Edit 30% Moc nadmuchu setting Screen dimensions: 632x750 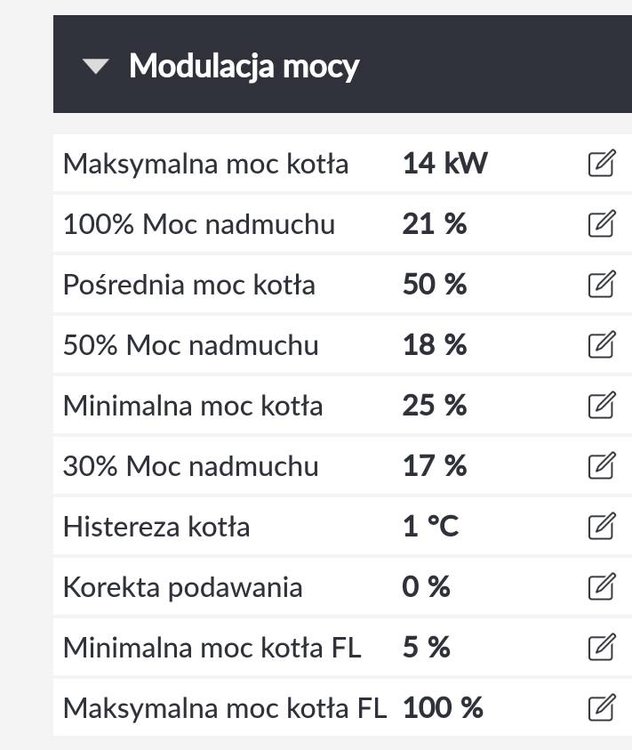[x=600, y=466]
